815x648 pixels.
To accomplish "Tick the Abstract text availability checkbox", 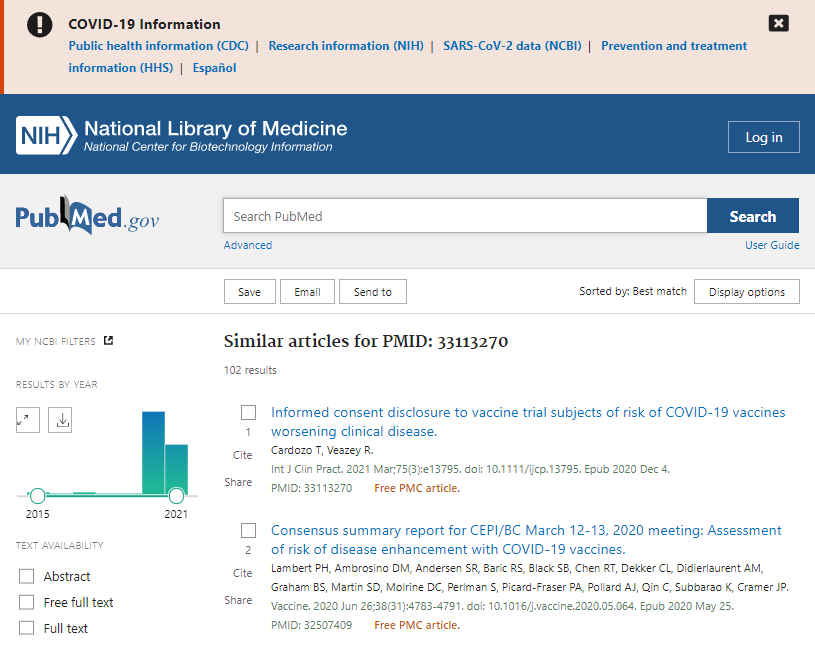I will click(27, 576).
